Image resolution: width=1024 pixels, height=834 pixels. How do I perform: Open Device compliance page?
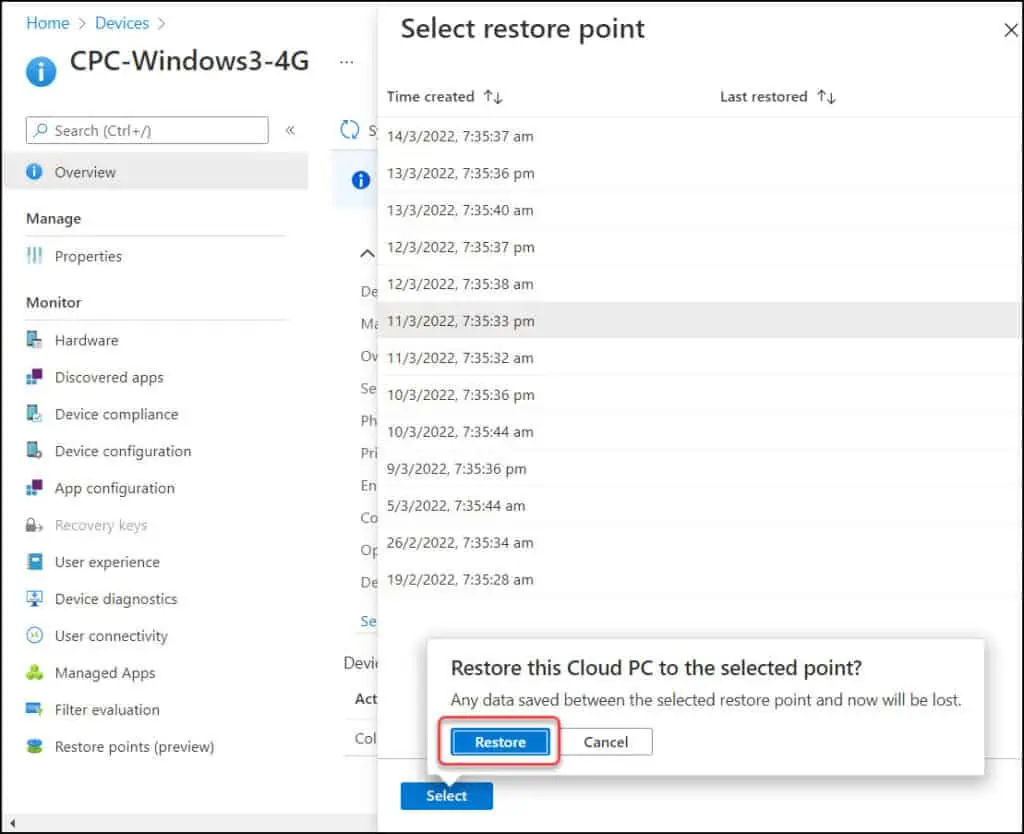pyautogui.click(x=116, y=414)
